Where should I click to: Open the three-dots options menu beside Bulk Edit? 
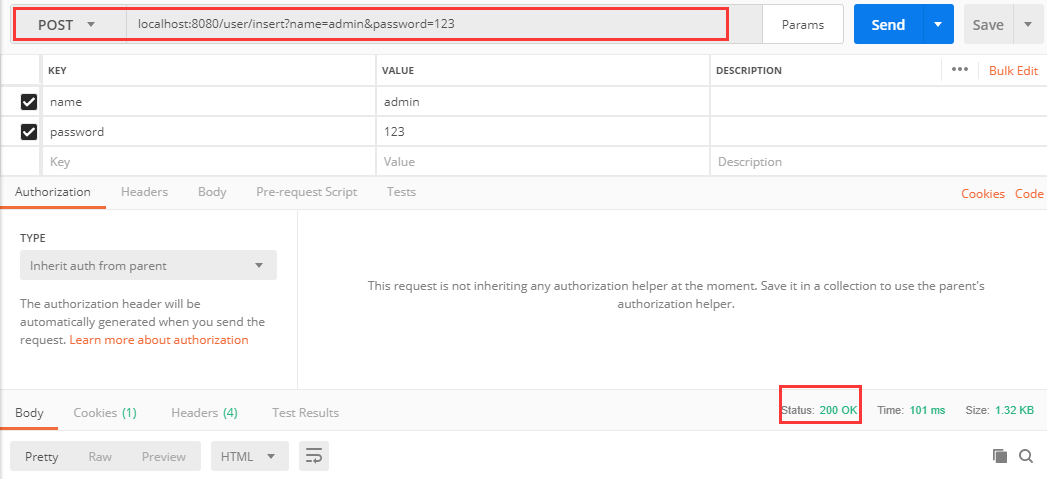(960, 69)
